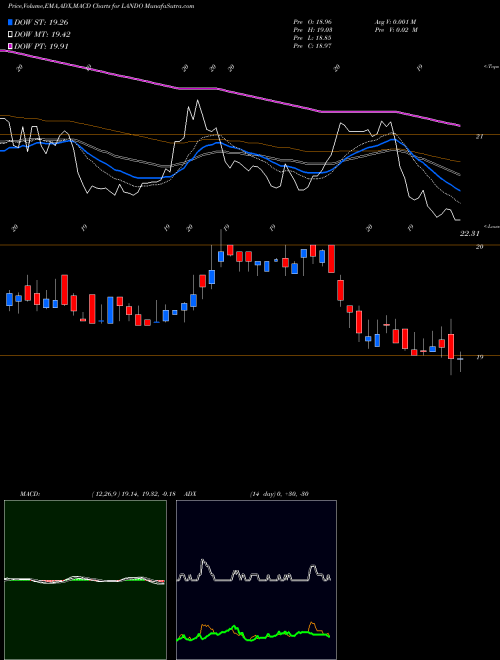Click the last candlestick at the right edge
Screen dimensions: 500x660
pyautogui.click(x=460, y=361)
